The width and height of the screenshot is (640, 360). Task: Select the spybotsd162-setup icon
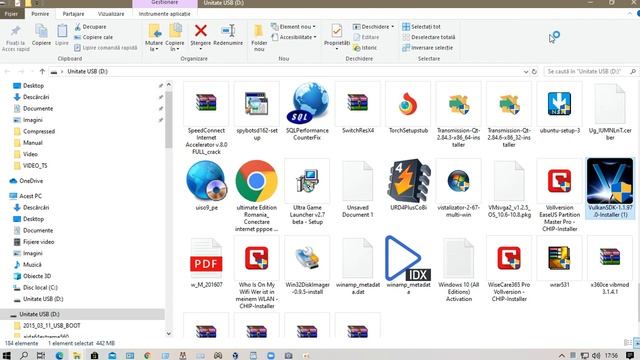point(256,104)
